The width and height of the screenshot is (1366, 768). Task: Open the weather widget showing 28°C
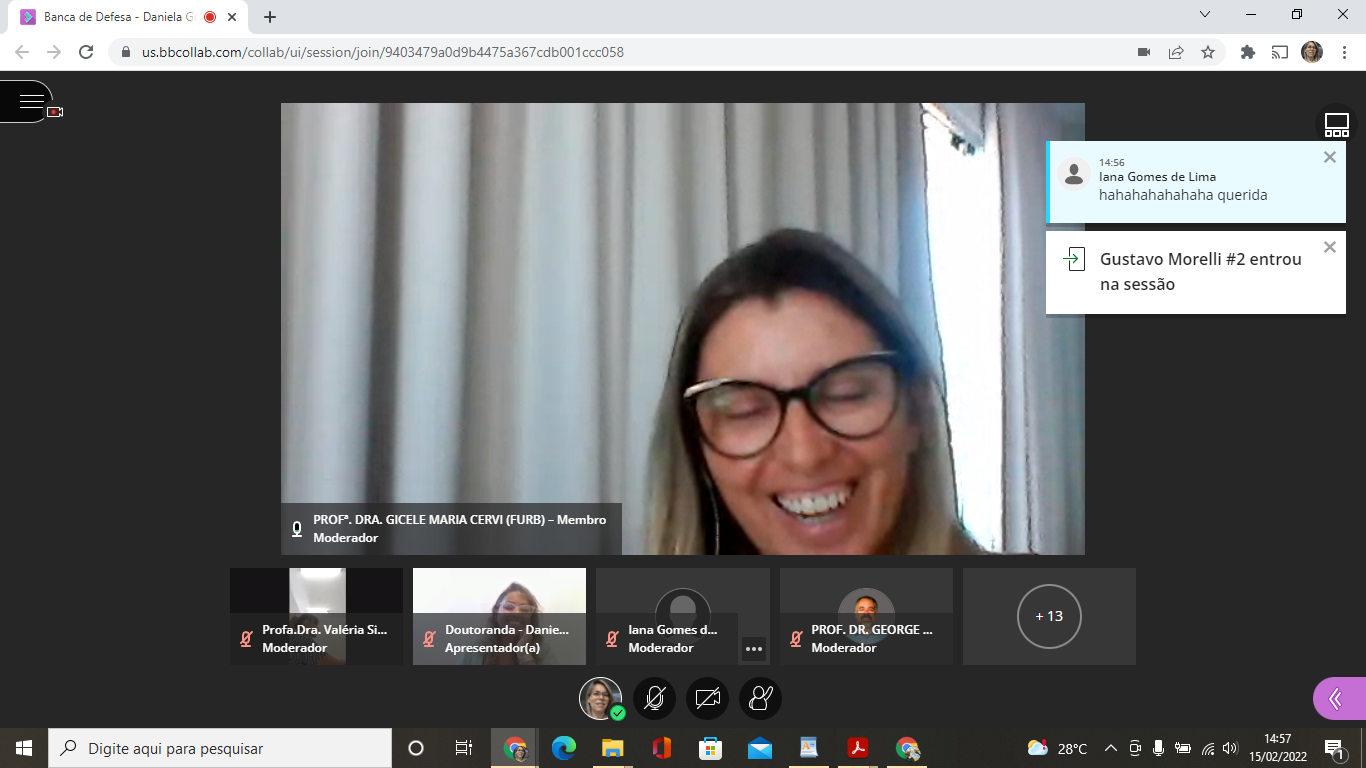point(1057,748)
